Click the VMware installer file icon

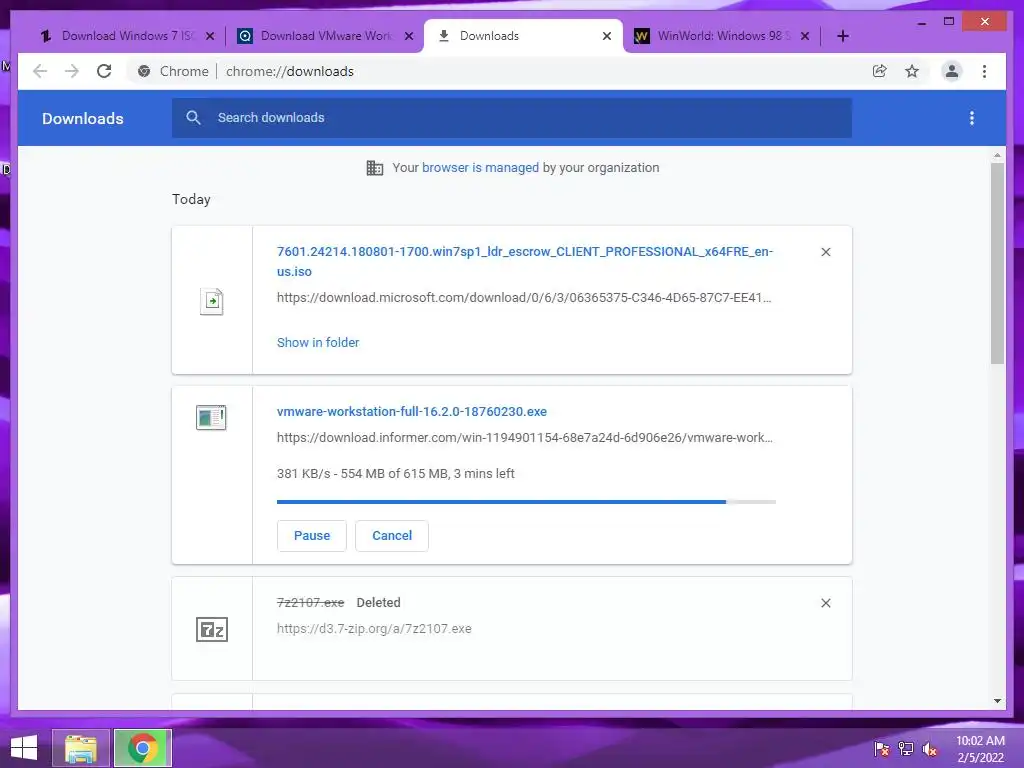[x=211, y=418]
